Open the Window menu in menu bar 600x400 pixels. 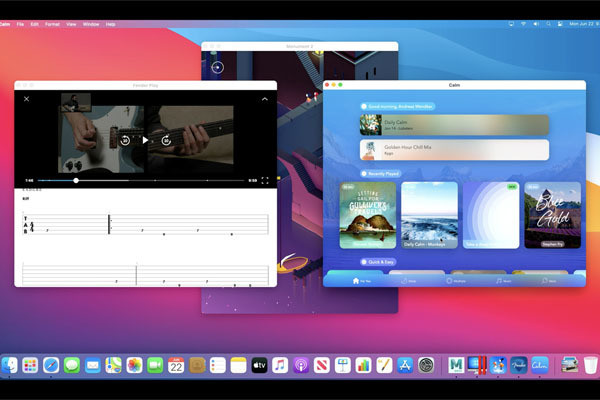(x=91, y=23)
